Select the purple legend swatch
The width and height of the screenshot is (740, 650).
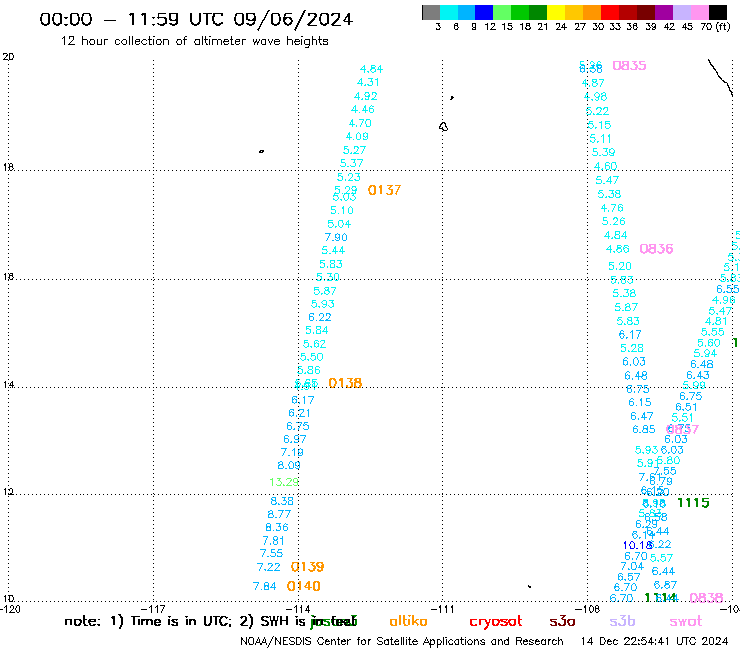[664, 12]
